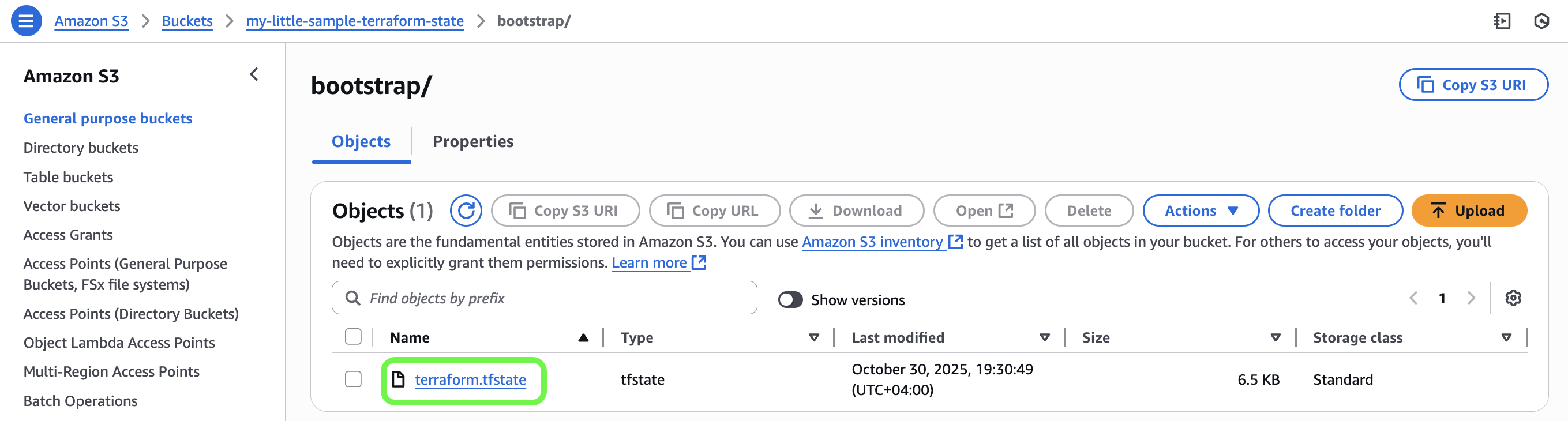Open table preferences gear icon
1568x421 pixels.
coord(1513,298)
